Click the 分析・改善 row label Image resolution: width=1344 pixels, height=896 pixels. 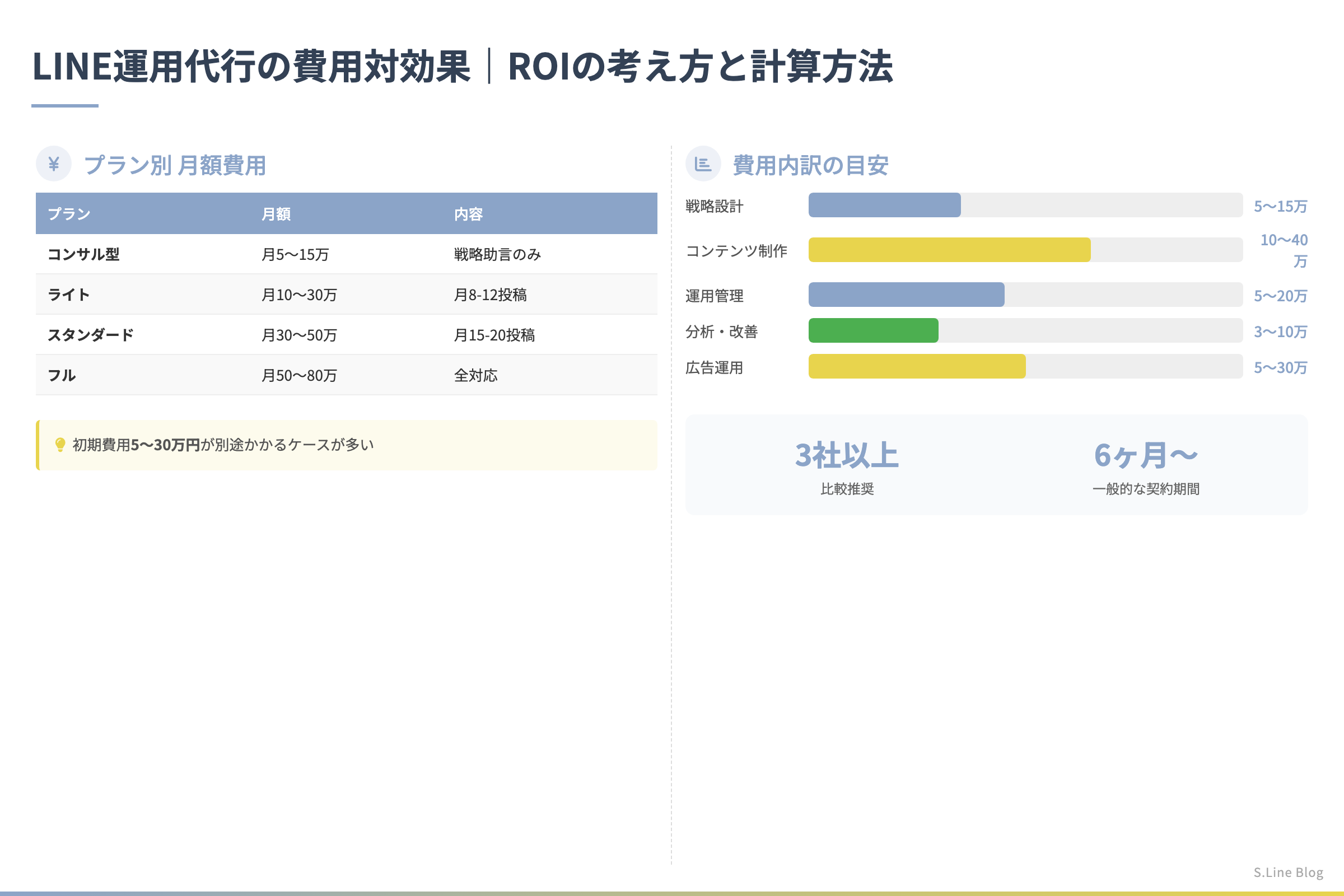click(722, 332)
